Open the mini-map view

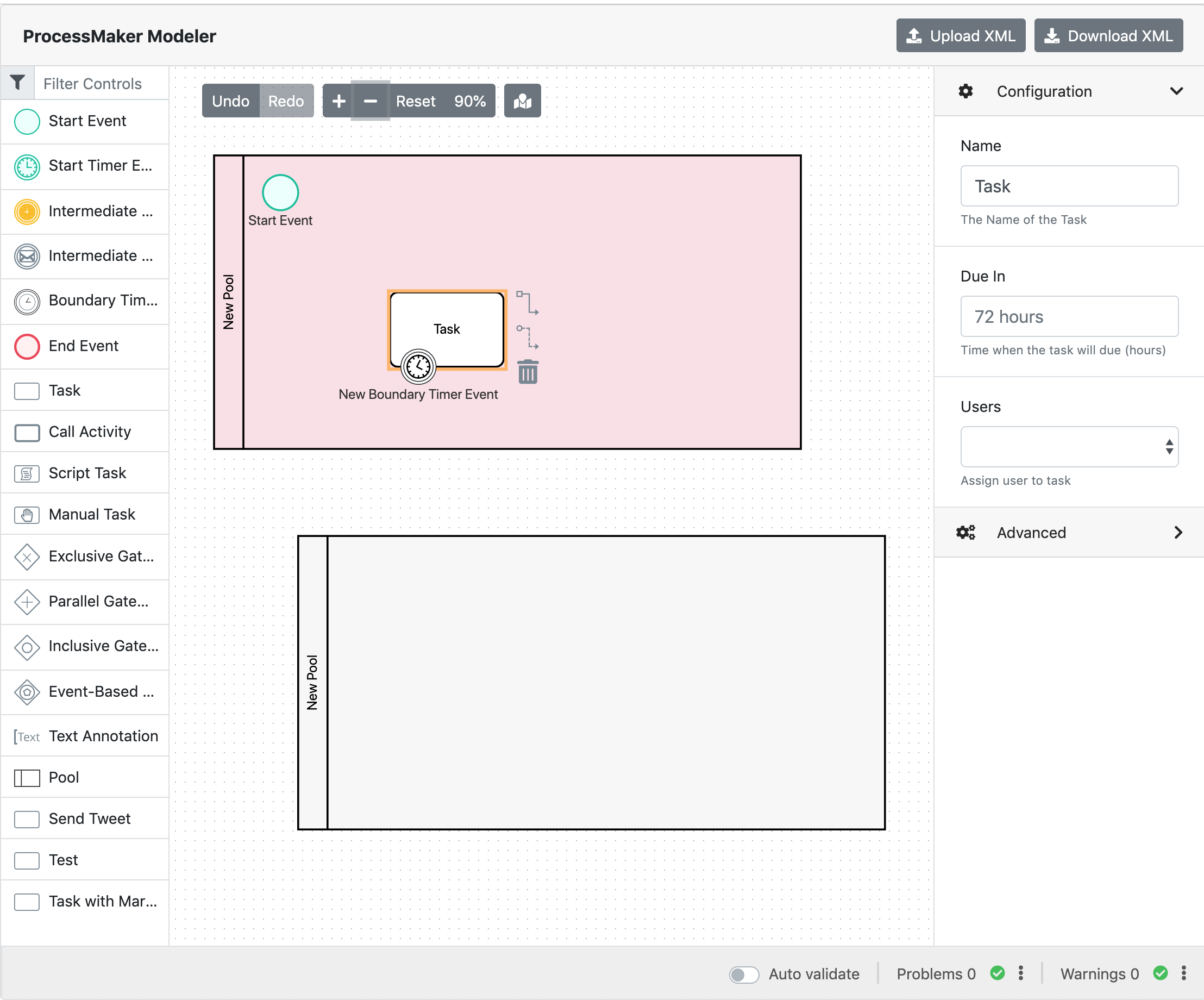(522, 101)
